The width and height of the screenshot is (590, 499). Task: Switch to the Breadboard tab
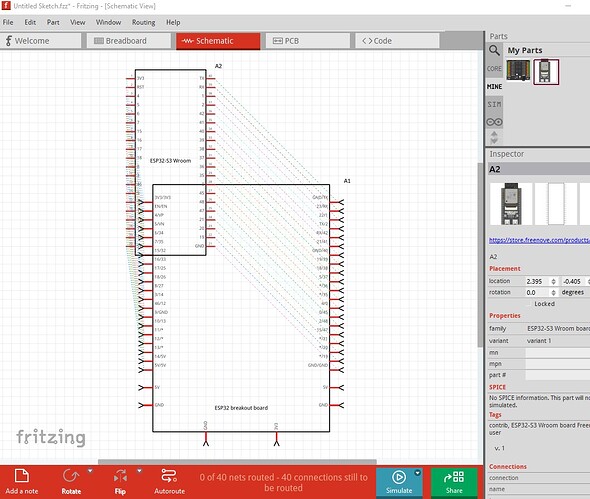(x=129, y=41)
